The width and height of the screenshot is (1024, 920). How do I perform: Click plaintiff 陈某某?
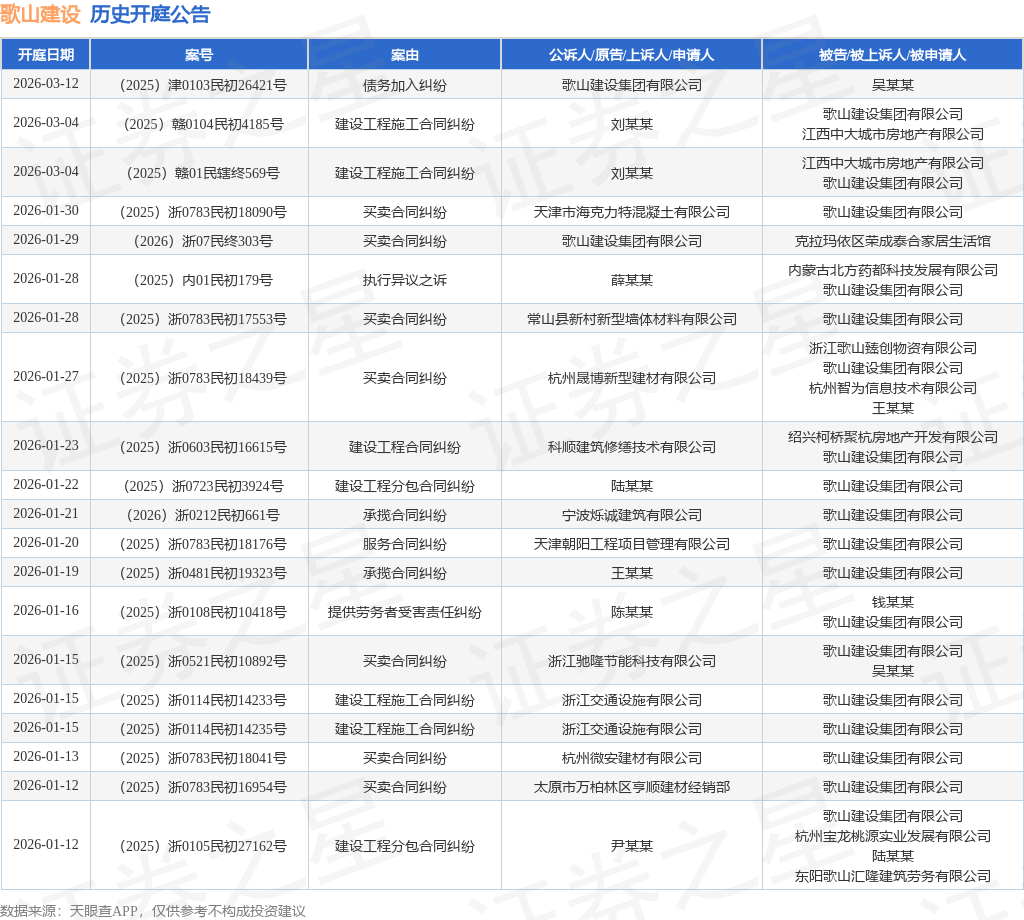coord(632,612)
